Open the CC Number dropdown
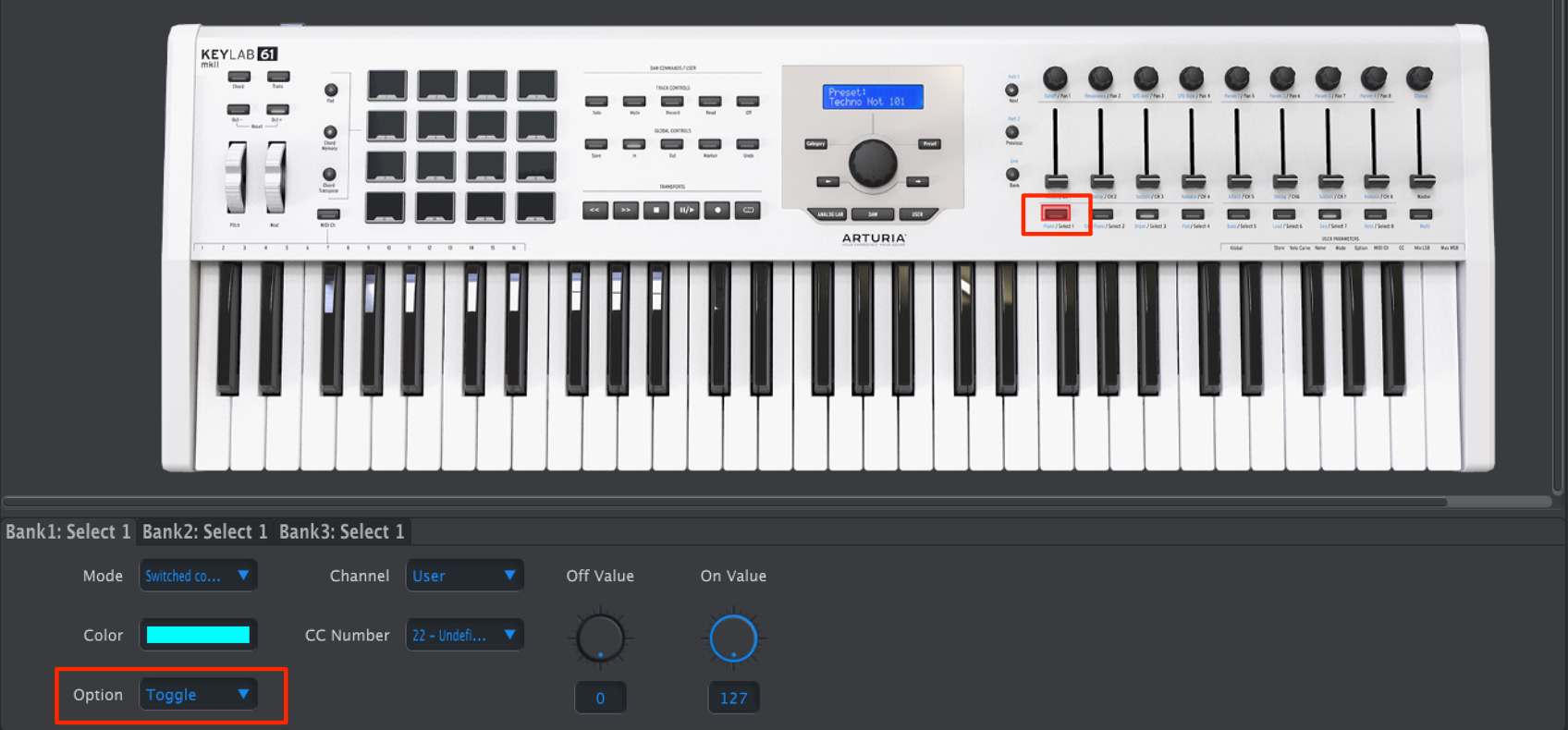 coord(465,635)
